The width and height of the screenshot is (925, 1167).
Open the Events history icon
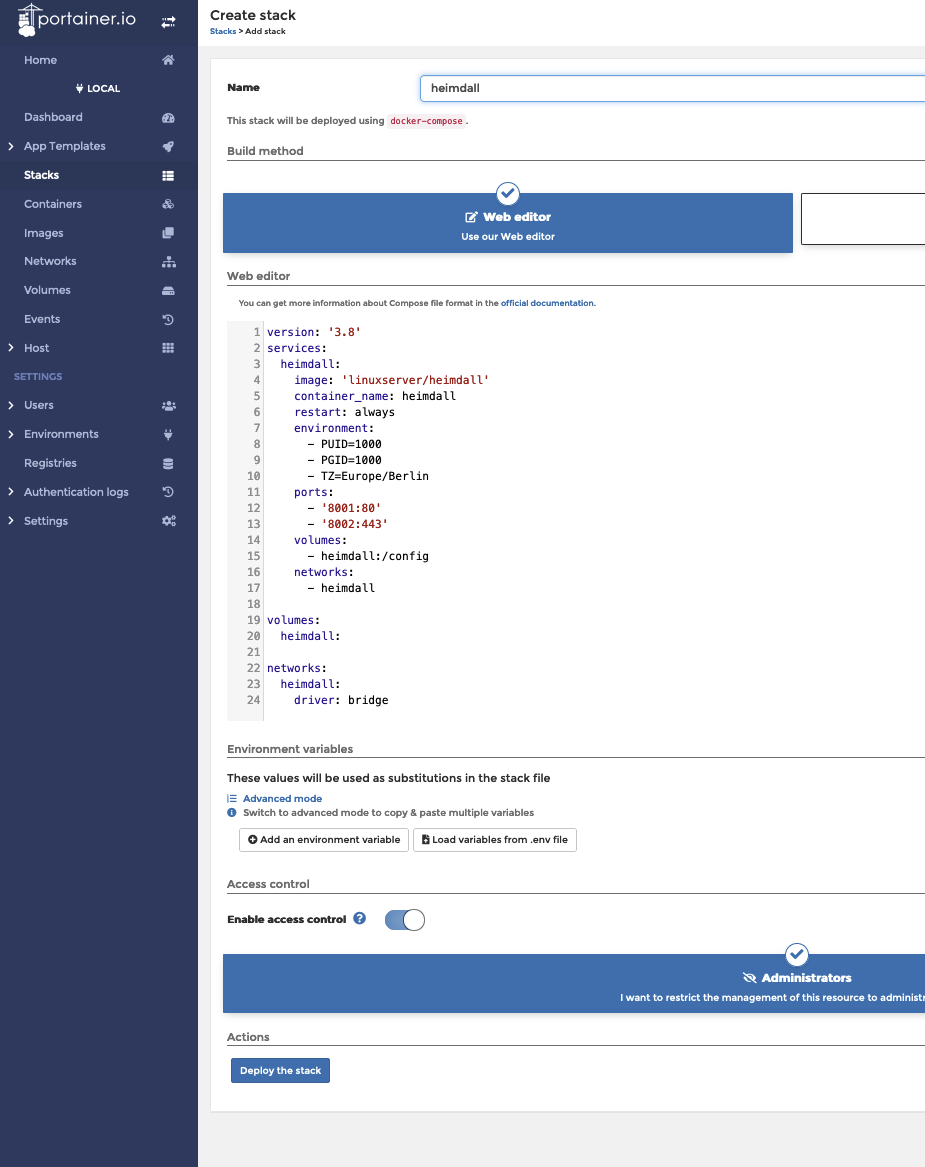(x=168, y=318)
